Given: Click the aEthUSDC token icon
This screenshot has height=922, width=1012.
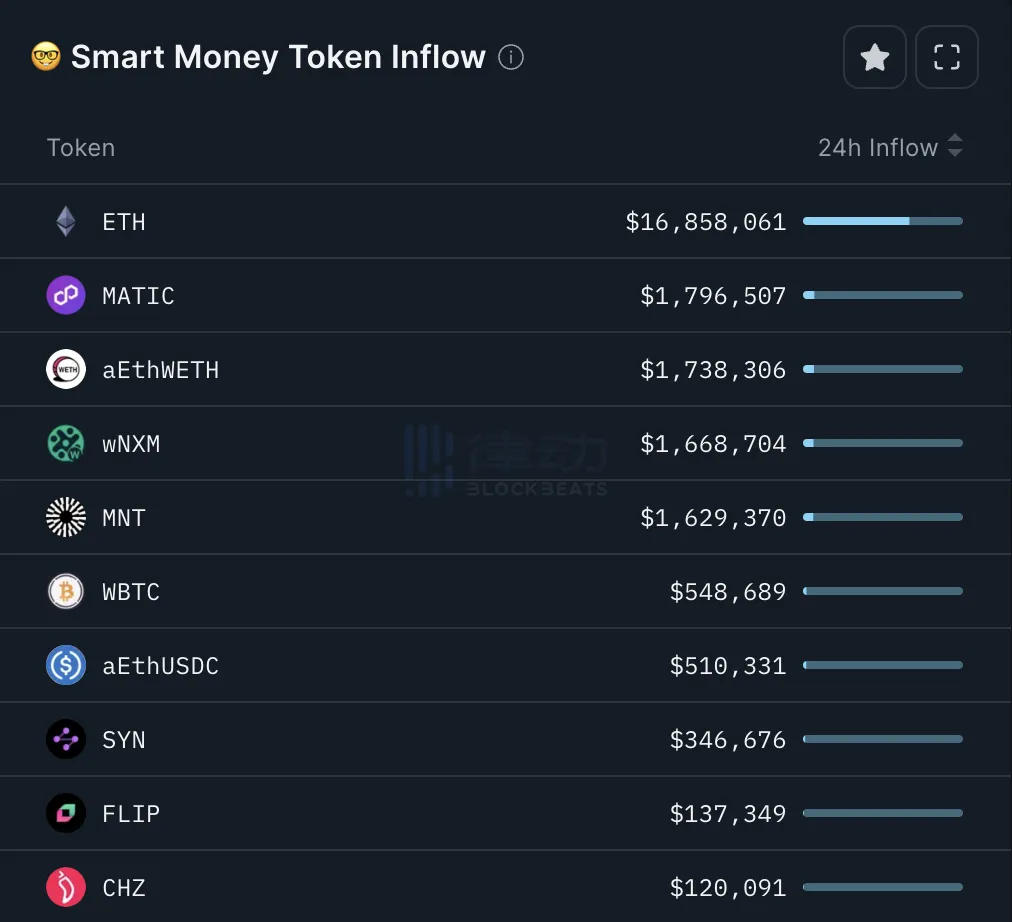Looking at the screenshot, I should (66, 665).
